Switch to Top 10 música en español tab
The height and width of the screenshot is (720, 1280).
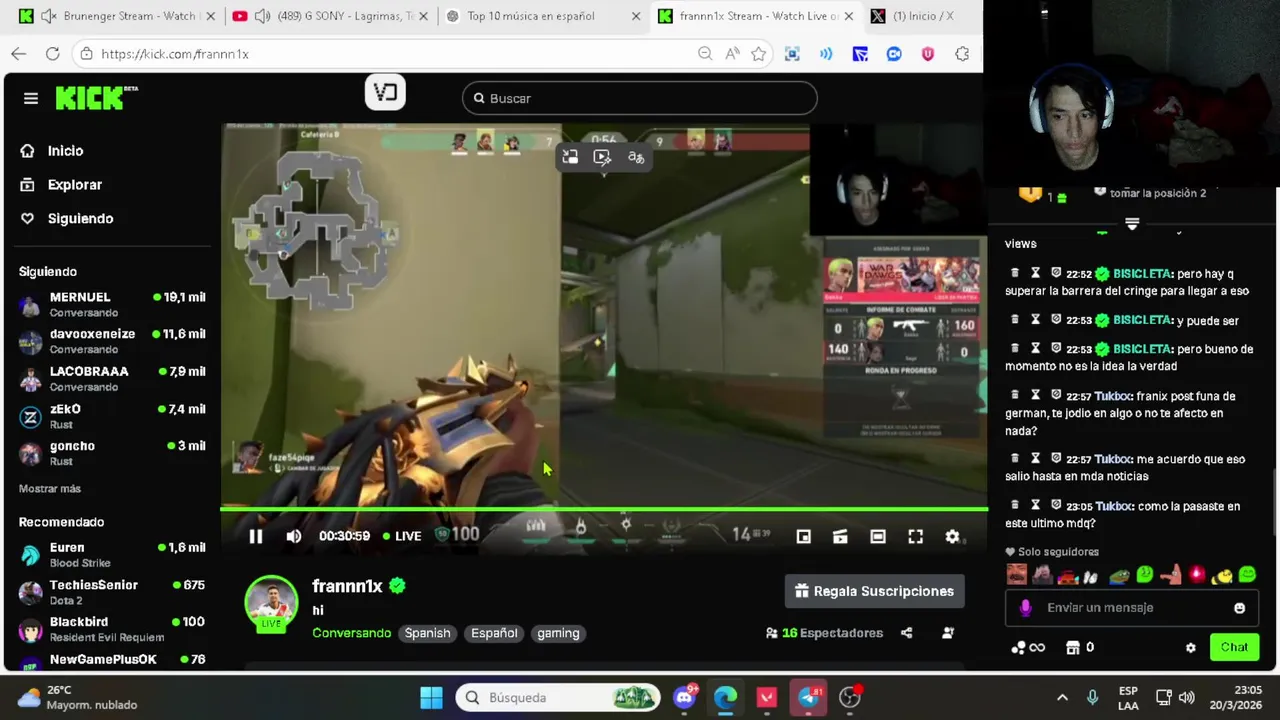pyautogui.click(x=543, y=16)
